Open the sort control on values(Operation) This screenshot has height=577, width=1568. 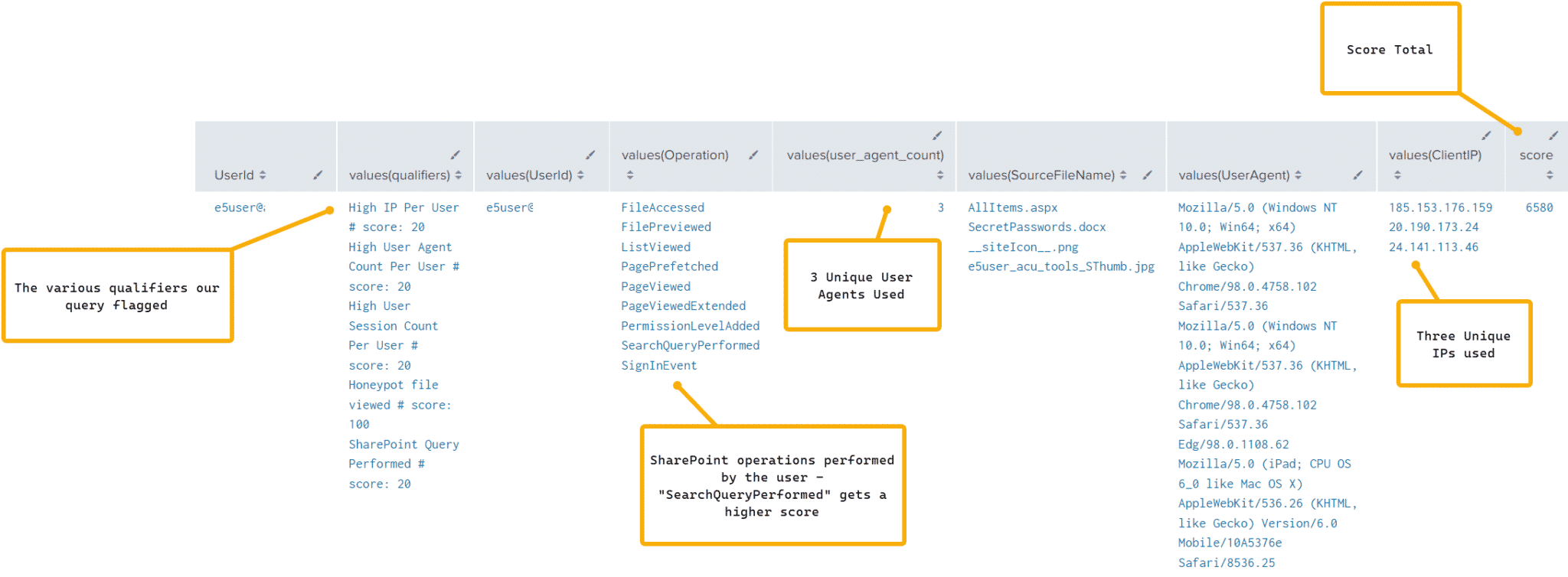(629, 175)
